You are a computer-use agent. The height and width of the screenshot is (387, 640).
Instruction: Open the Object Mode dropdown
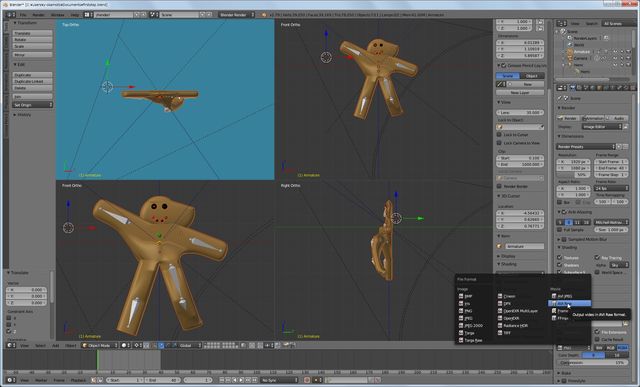pos(100,345)
